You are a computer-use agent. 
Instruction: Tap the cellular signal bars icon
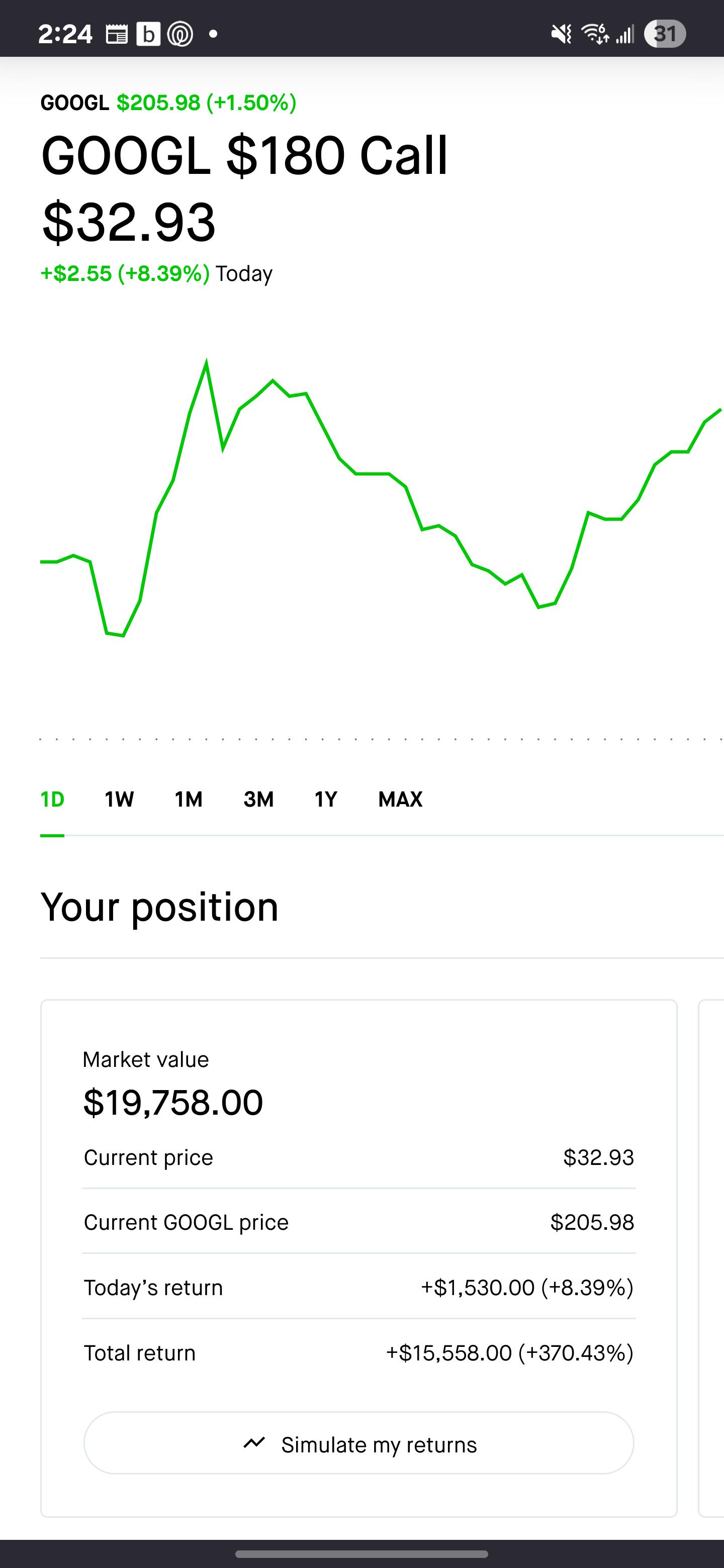coord(625,34)
